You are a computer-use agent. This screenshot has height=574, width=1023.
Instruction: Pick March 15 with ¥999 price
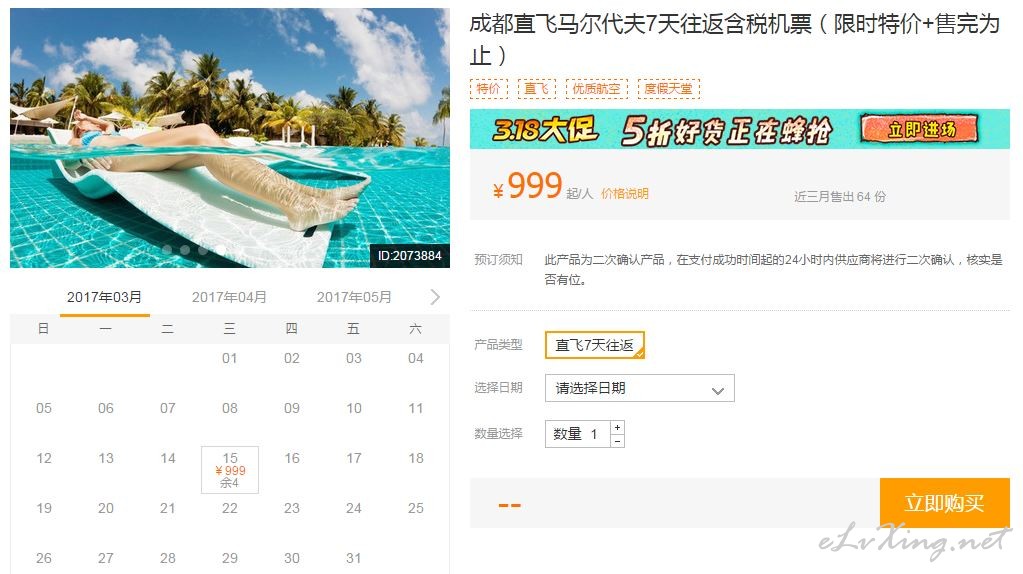[x=230, y=470]
